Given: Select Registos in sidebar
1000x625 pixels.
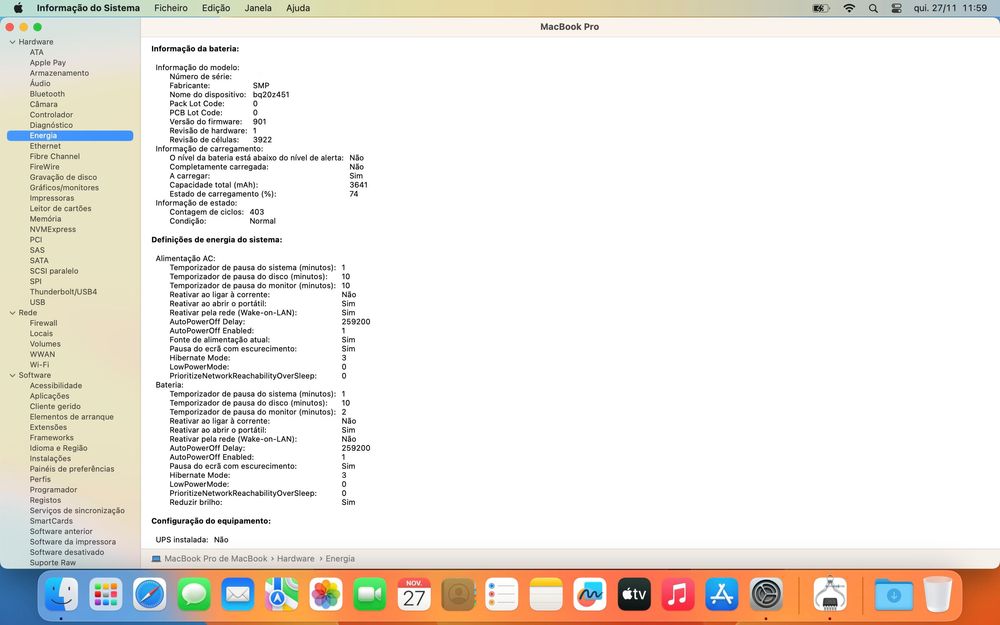Looking at the screenshot, I should [x=45, y=500].
